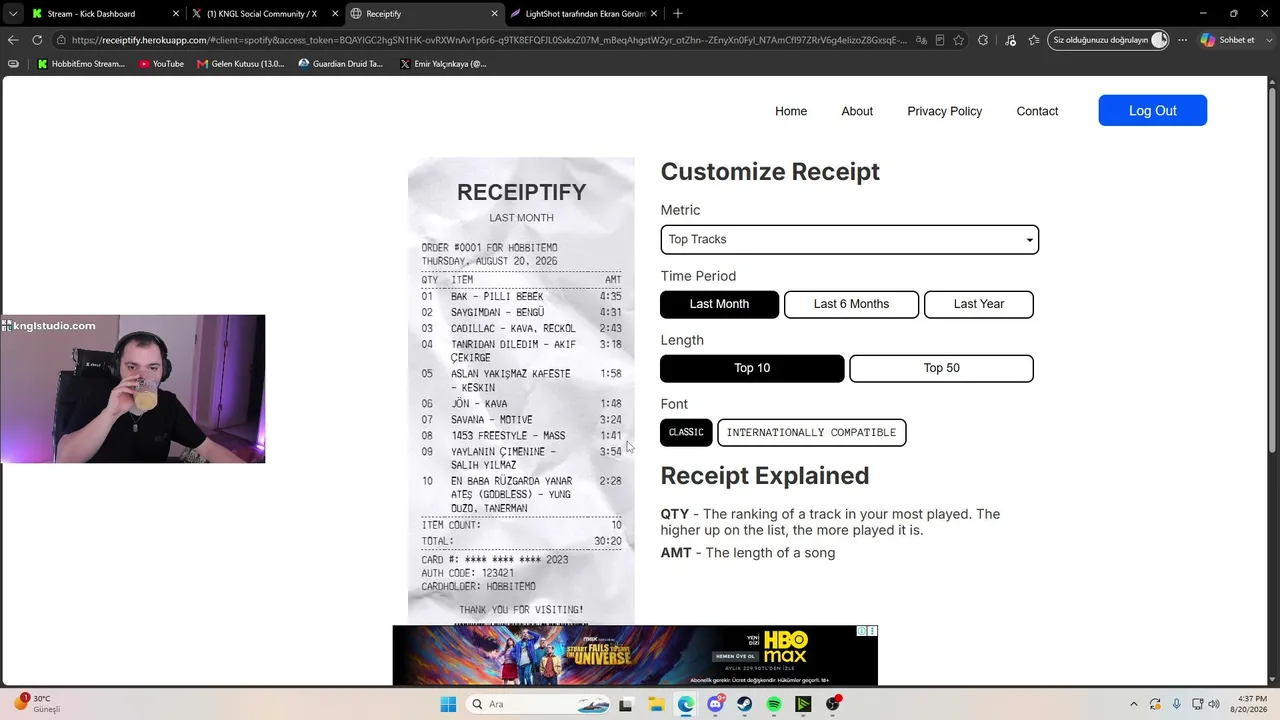Click the track '1453 FREESTYLE - MASS' on receipt

click(508, 436)
